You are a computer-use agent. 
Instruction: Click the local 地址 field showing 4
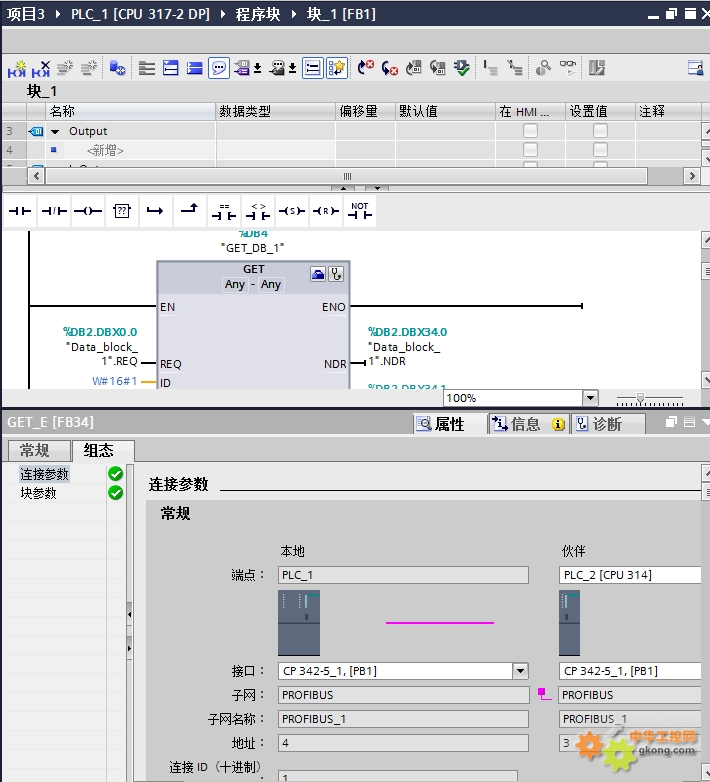(403, 743)
